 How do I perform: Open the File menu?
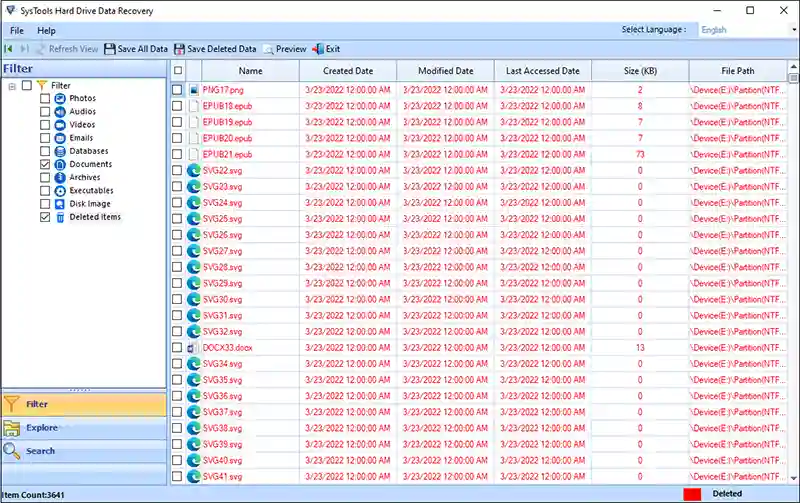[17, 31]
